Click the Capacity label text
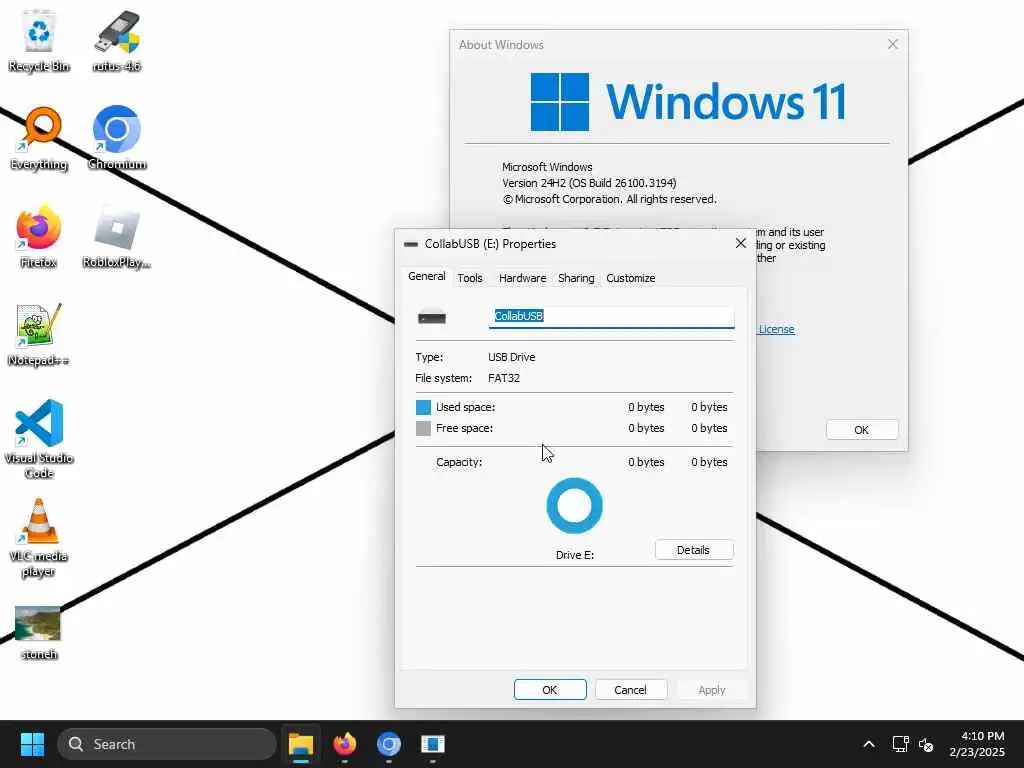The height and width of the screenshot is (768, 1024). [x=459, y=462]
